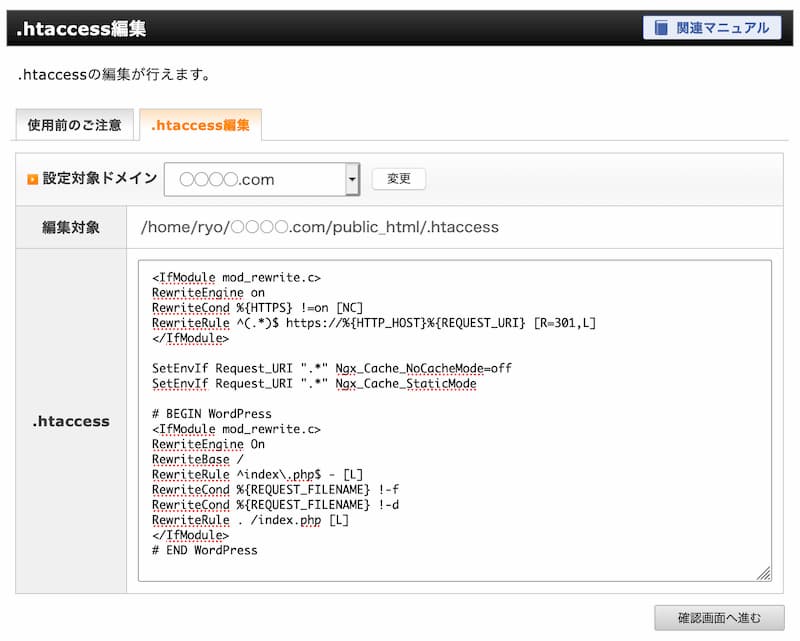Click the 確認画面へ進む button
This screenshot has width=800, height=641.
click(x=719, y=618)
